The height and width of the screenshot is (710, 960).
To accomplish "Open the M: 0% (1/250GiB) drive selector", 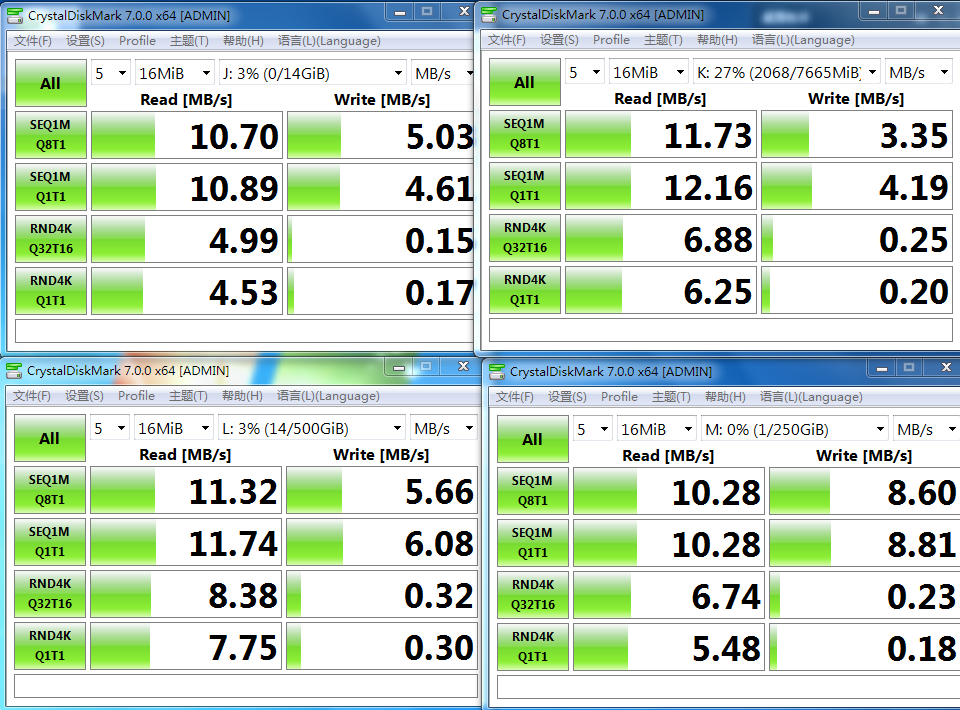I will point(795,430).
